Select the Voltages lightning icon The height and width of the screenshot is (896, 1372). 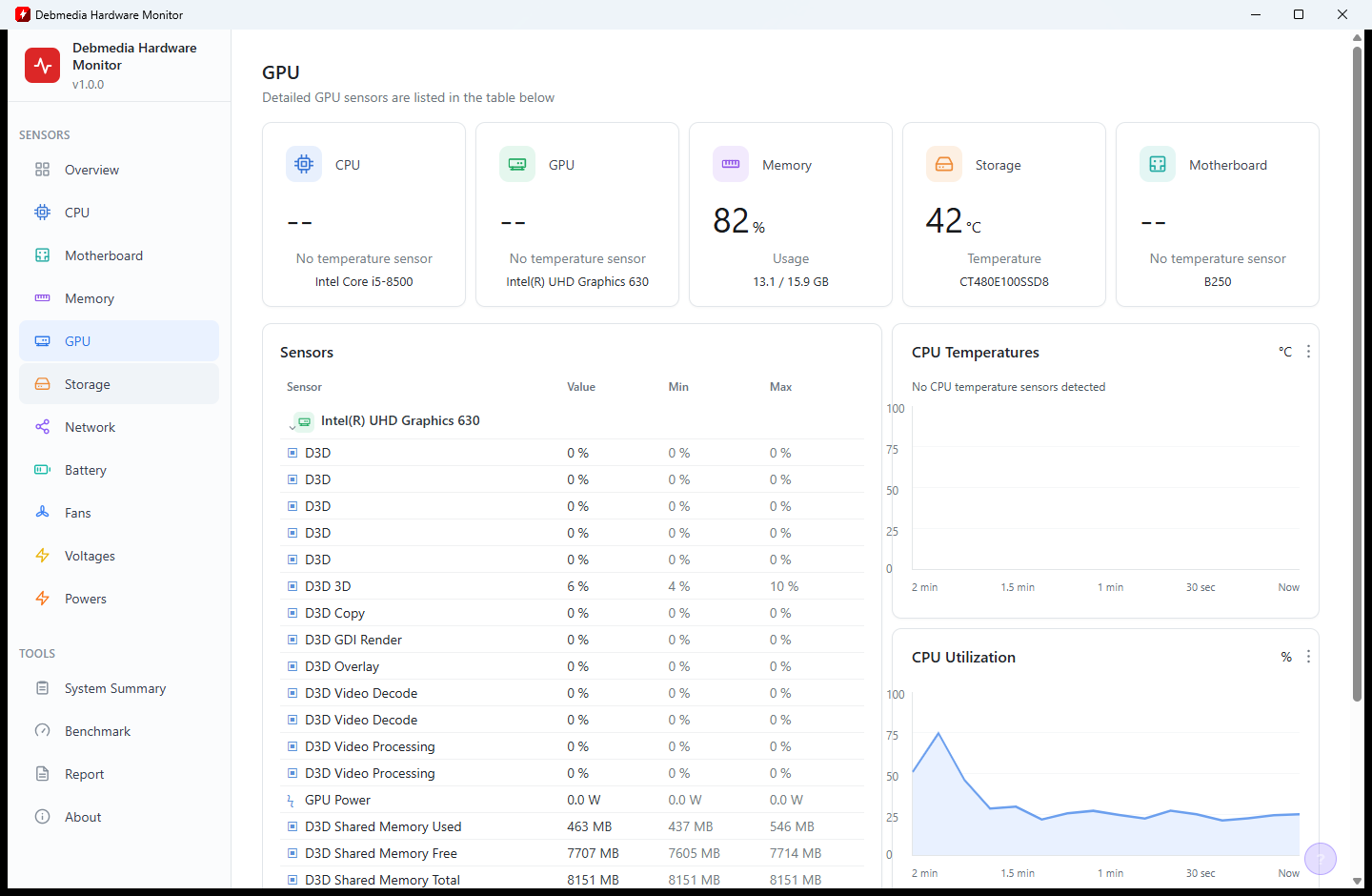[x=42, y=556]
